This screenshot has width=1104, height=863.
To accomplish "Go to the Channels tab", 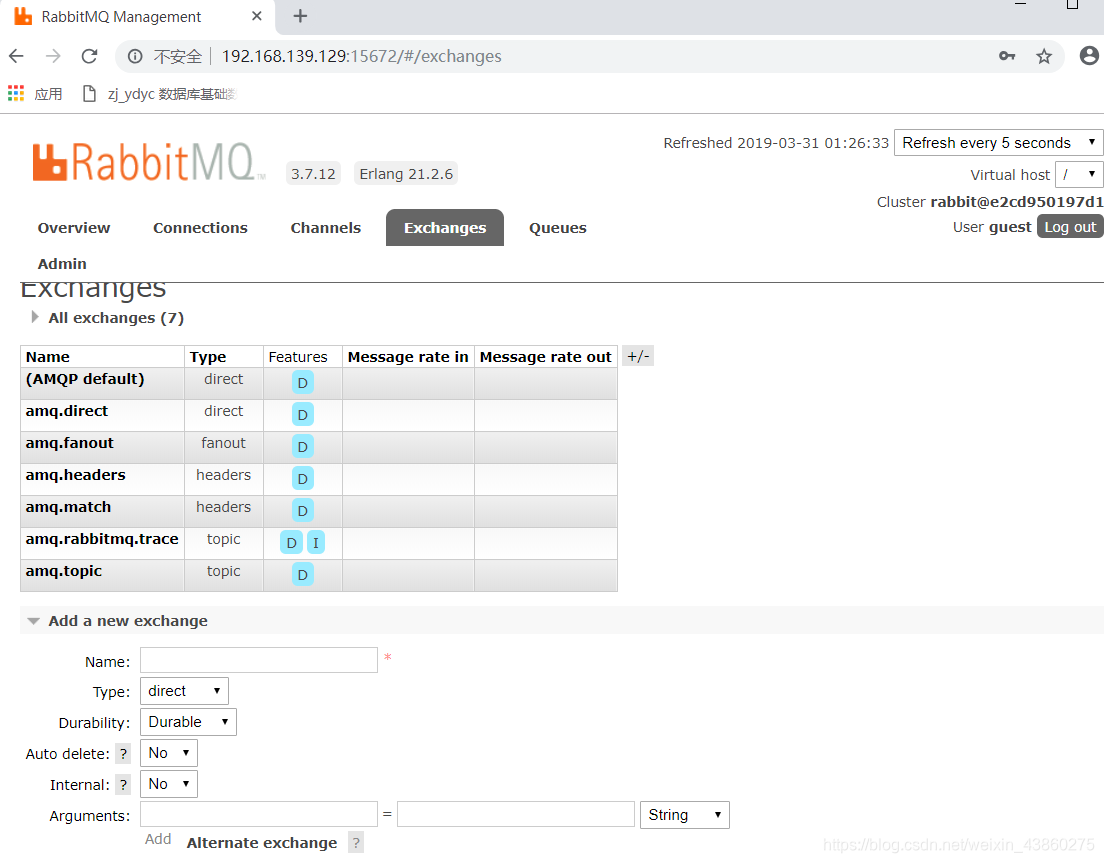I will pos(326,228).
